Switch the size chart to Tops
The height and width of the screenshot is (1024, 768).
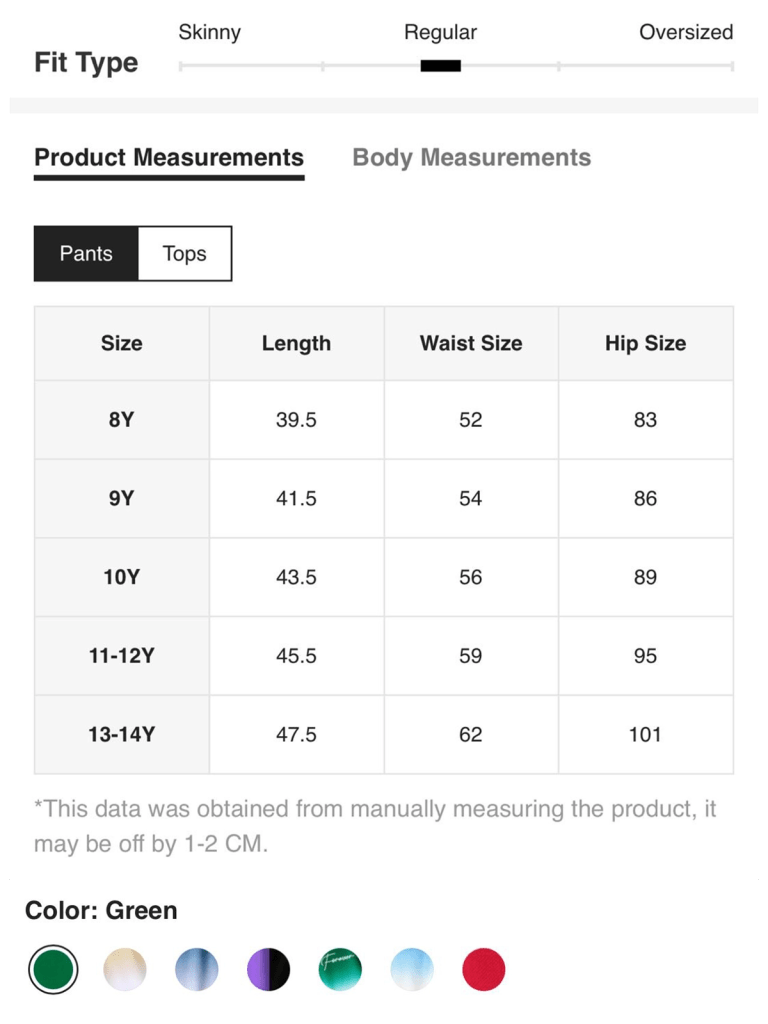(x=184, y=254)
